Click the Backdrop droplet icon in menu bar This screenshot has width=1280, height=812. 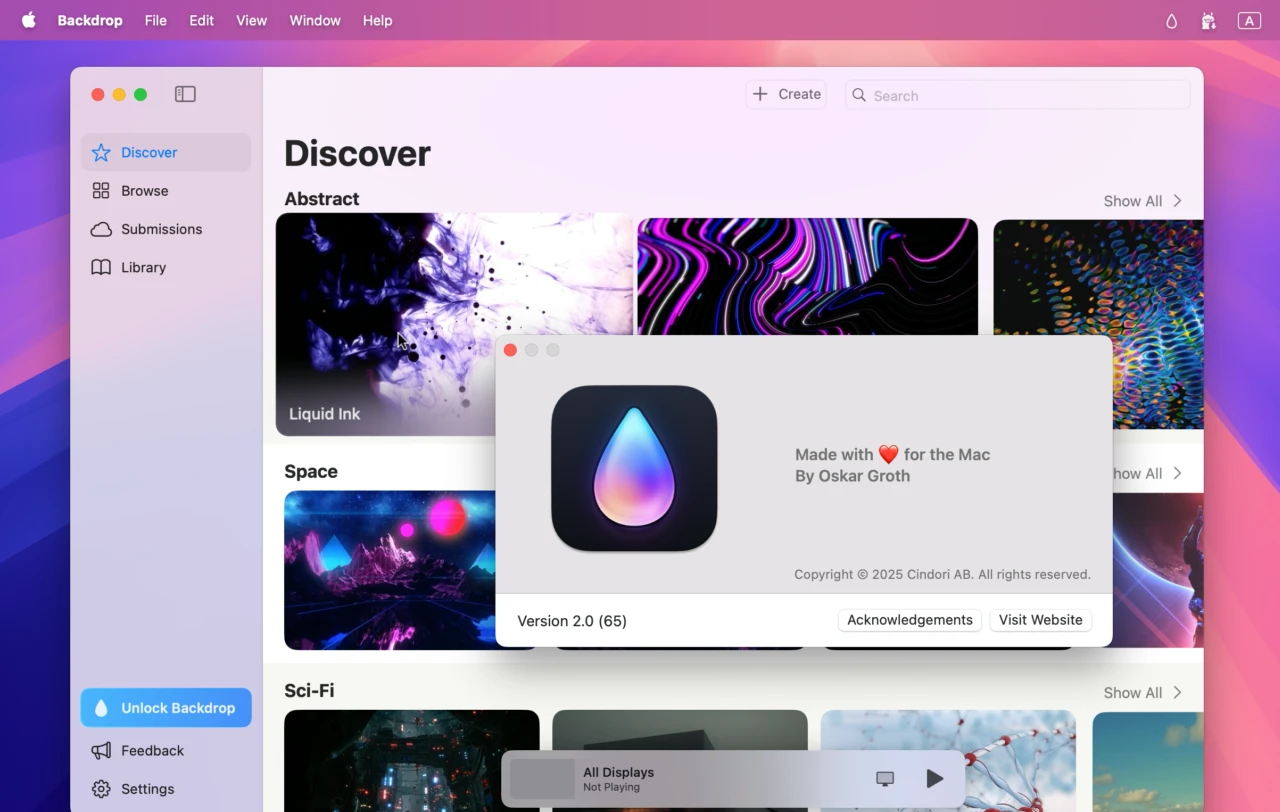coord(1170,20)
